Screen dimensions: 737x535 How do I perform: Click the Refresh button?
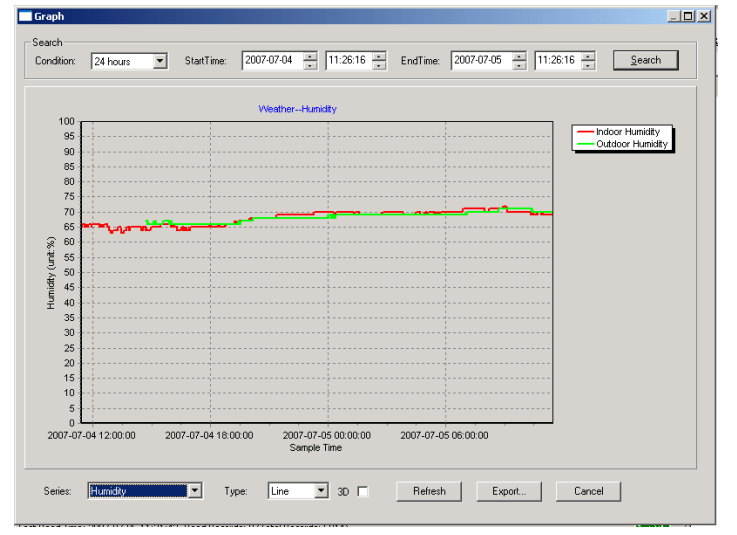[429, 491]
